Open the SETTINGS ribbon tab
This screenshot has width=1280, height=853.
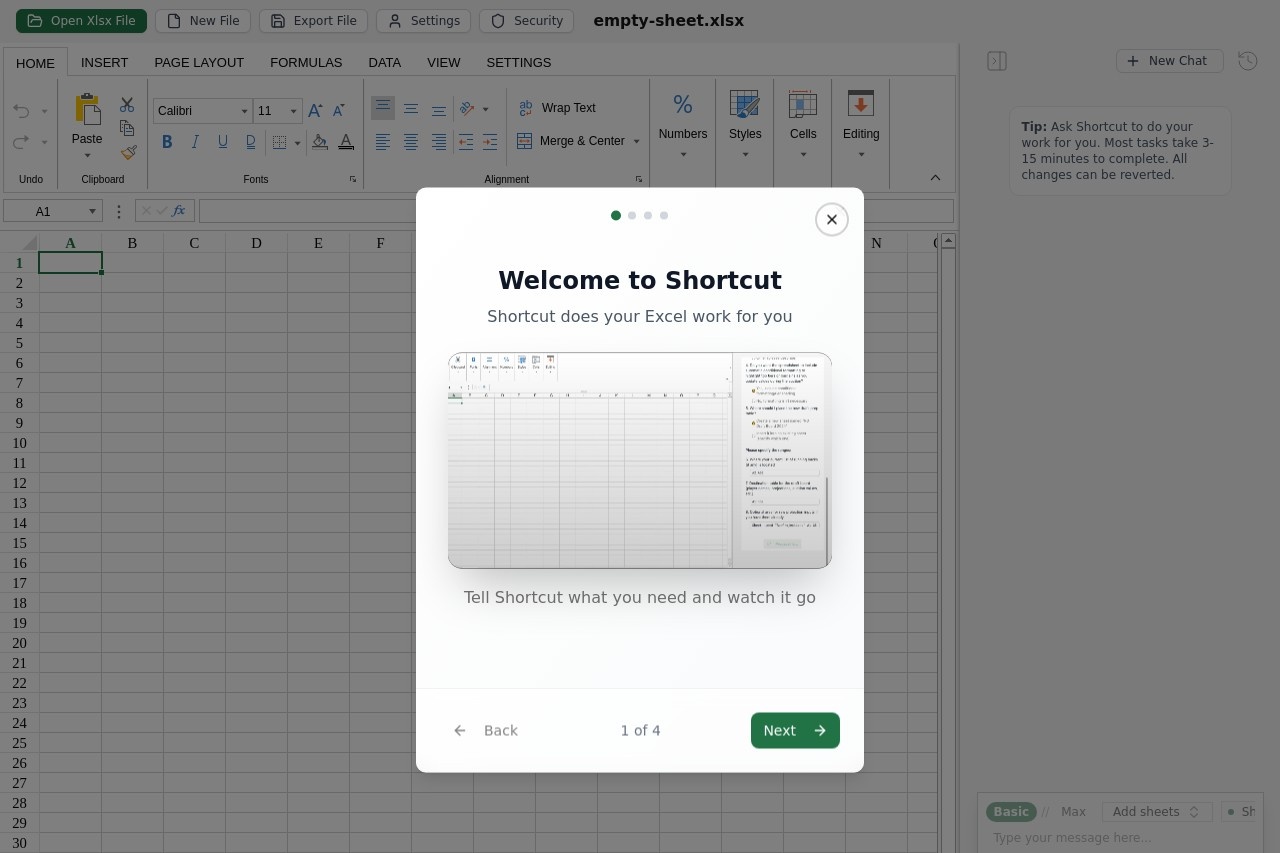coord(518,62)
